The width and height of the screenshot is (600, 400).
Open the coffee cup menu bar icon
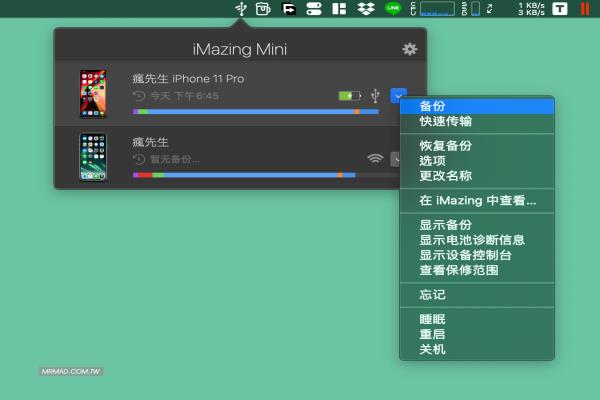[263, 8]
